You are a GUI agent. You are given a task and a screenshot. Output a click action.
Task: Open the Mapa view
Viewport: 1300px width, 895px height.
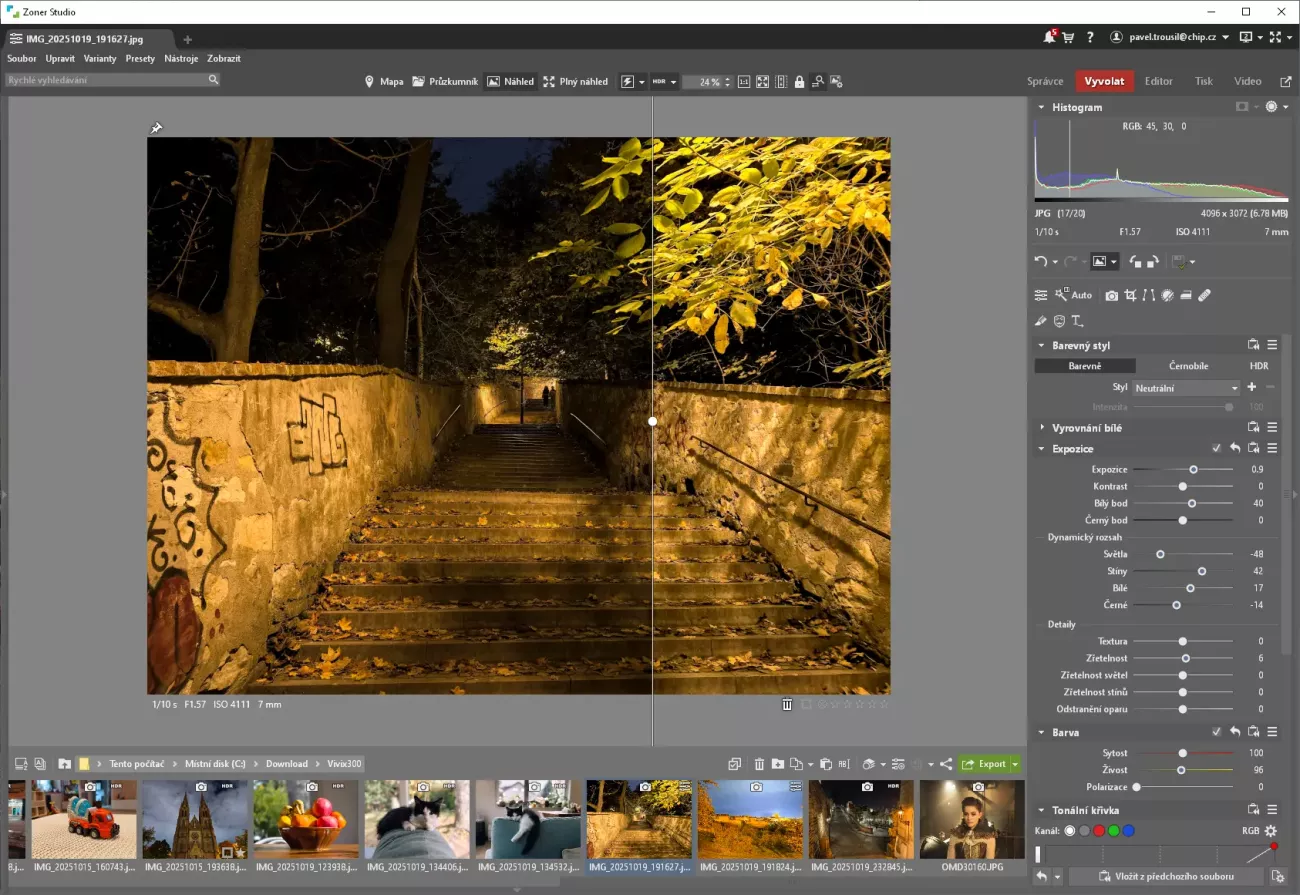(384, 82)
